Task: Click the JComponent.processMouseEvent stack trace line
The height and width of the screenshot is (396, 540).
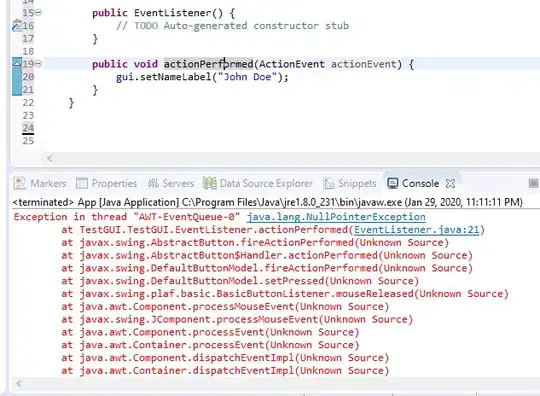Action: pos(237,319)
